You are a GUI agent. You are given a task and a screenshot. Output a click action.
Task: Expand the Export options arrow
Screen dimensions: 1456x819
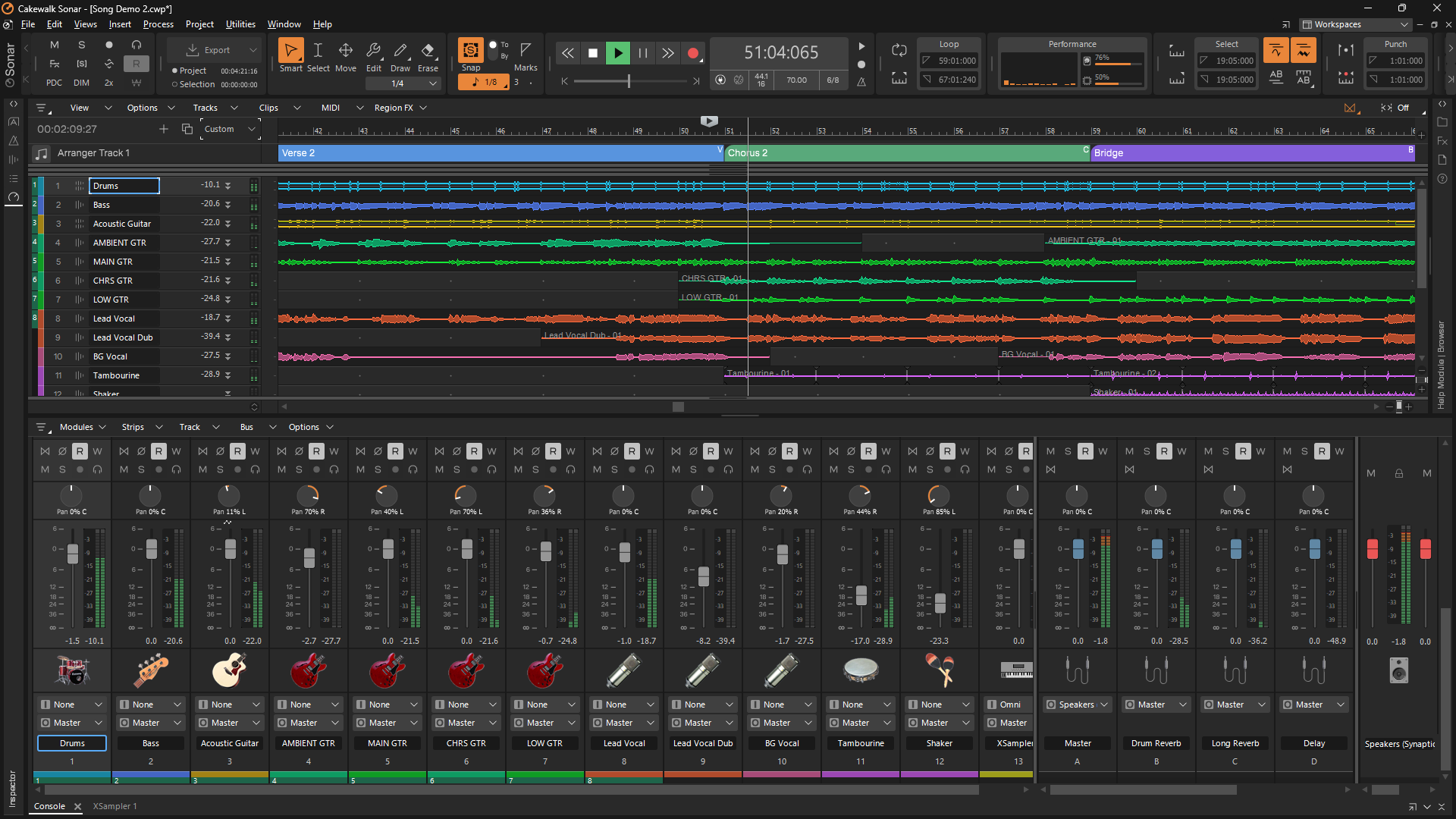pos(253,50)
